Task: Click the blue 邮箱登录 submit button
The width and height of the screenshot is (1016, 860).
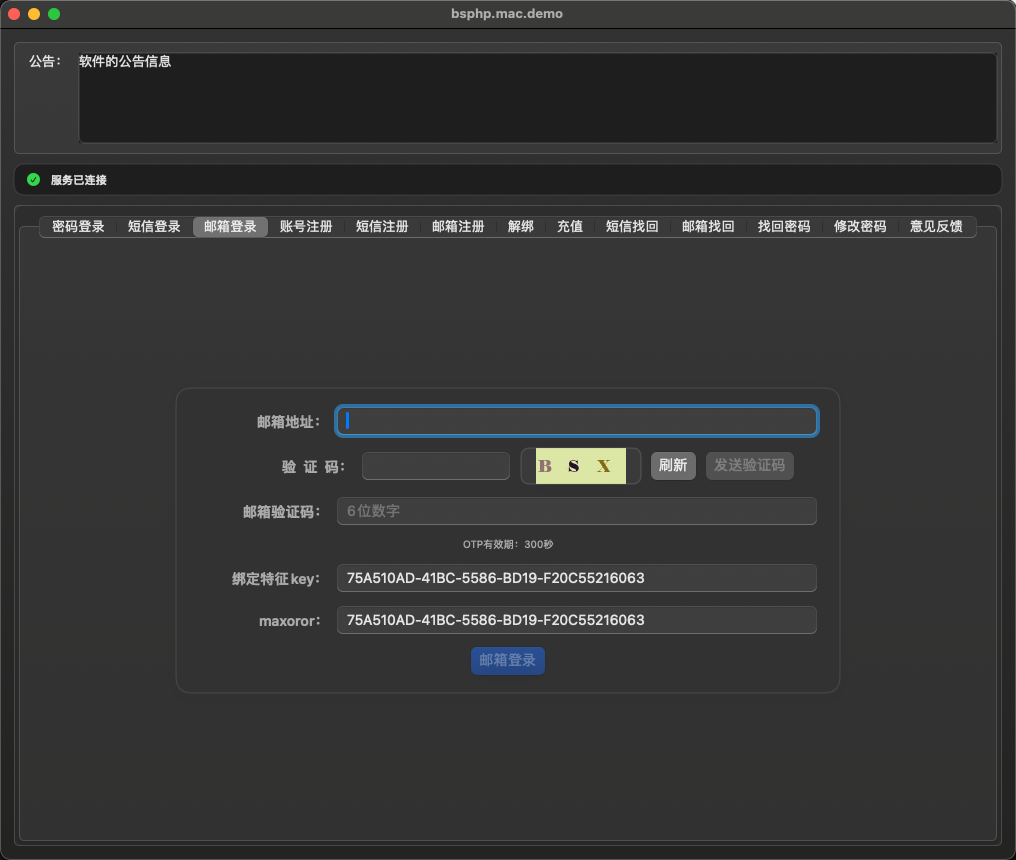Action: 508,661
